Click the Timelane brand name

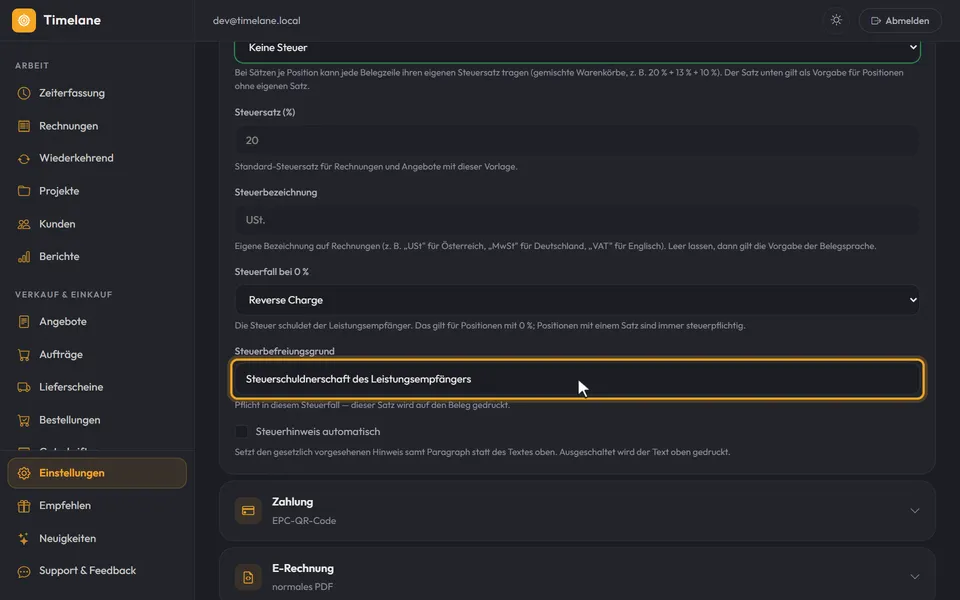(x=72, y=20)
